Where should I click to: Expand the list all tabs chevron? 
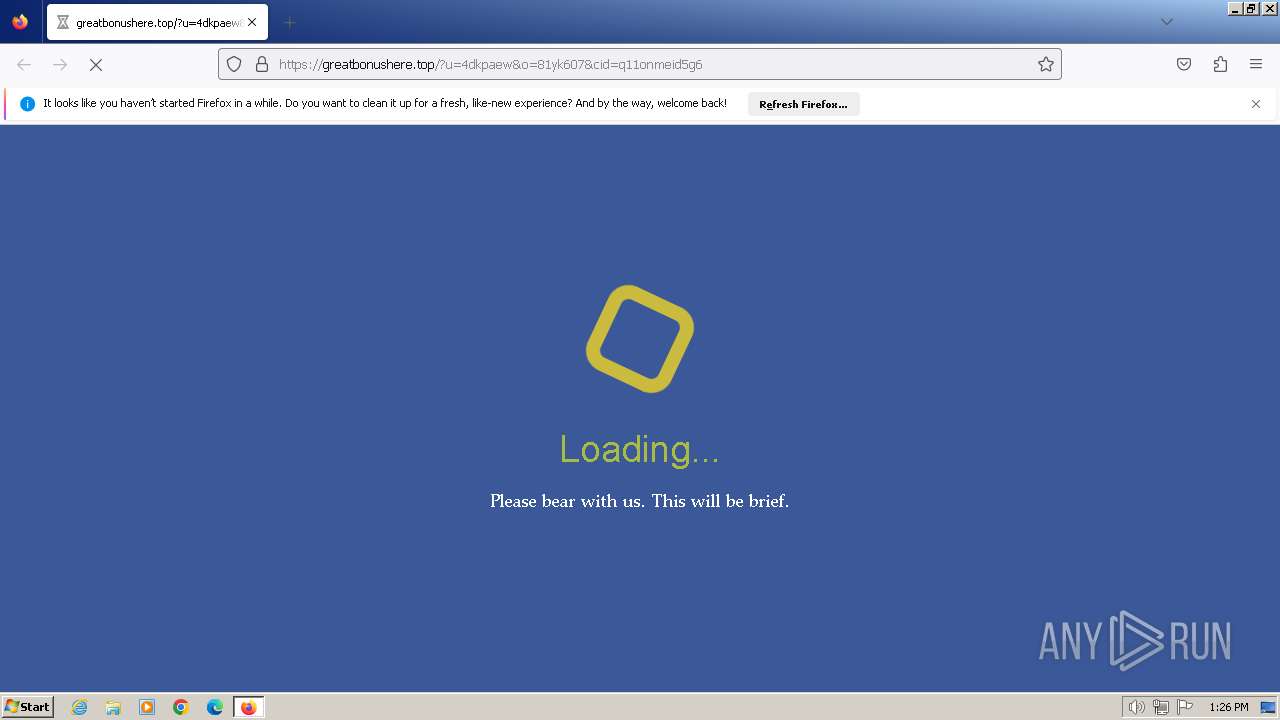coord(1166,22)
